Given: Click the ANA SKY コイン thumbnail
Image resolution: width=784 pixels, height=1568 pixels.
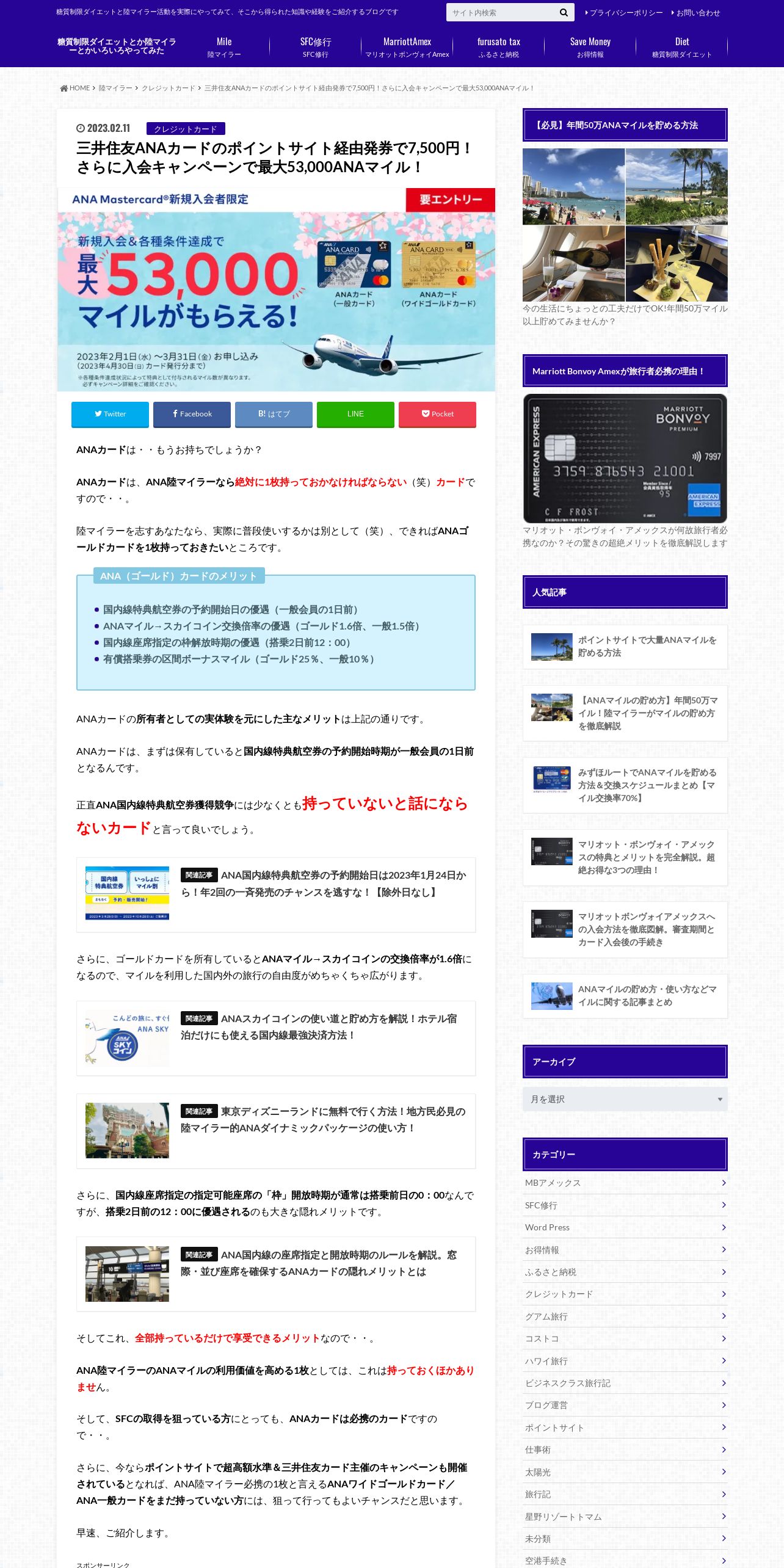Looking at the screenshot, I should click(x=127, y=1038).
